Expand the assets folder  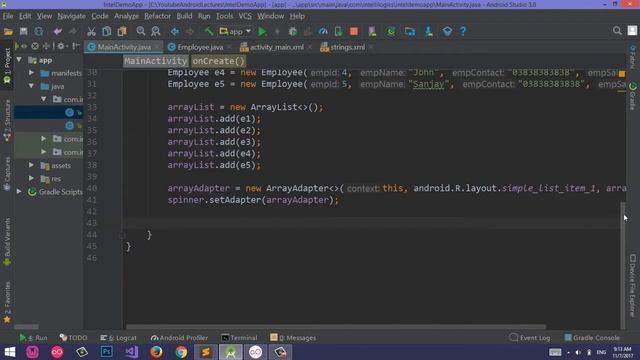(x=31, y=165)
